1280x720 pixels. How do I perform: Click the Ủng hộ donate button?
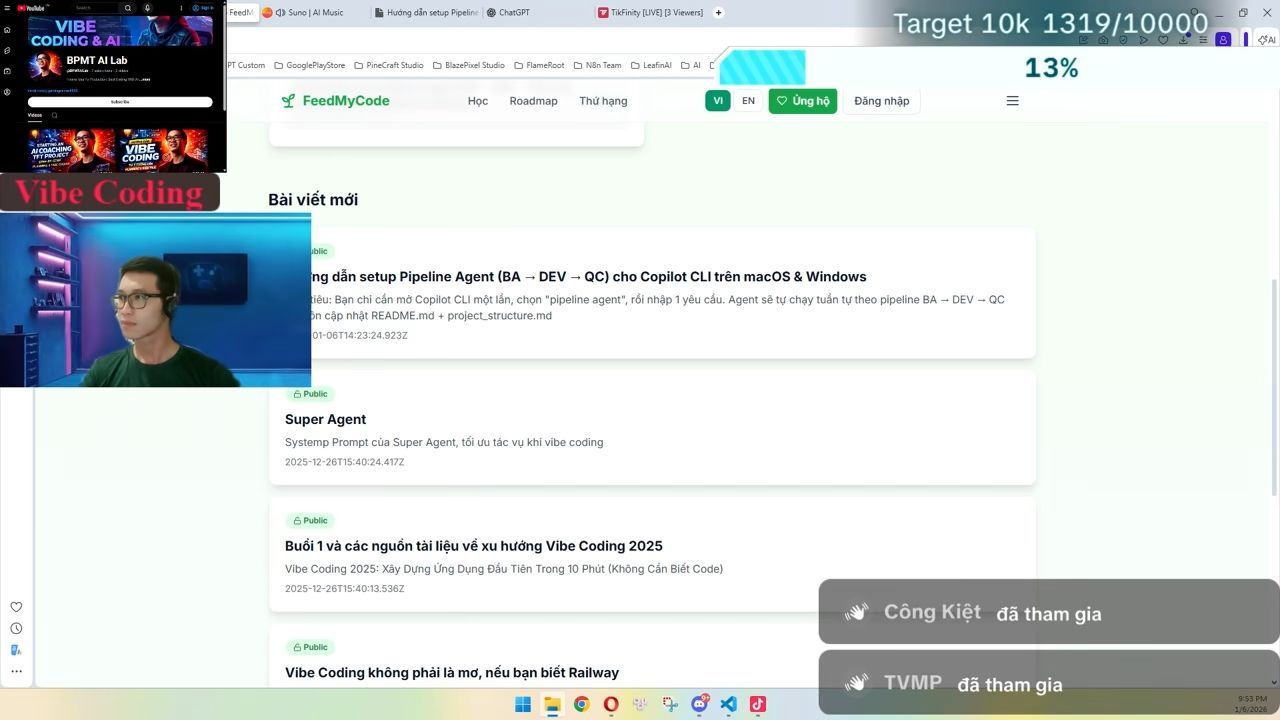point(802,101)
